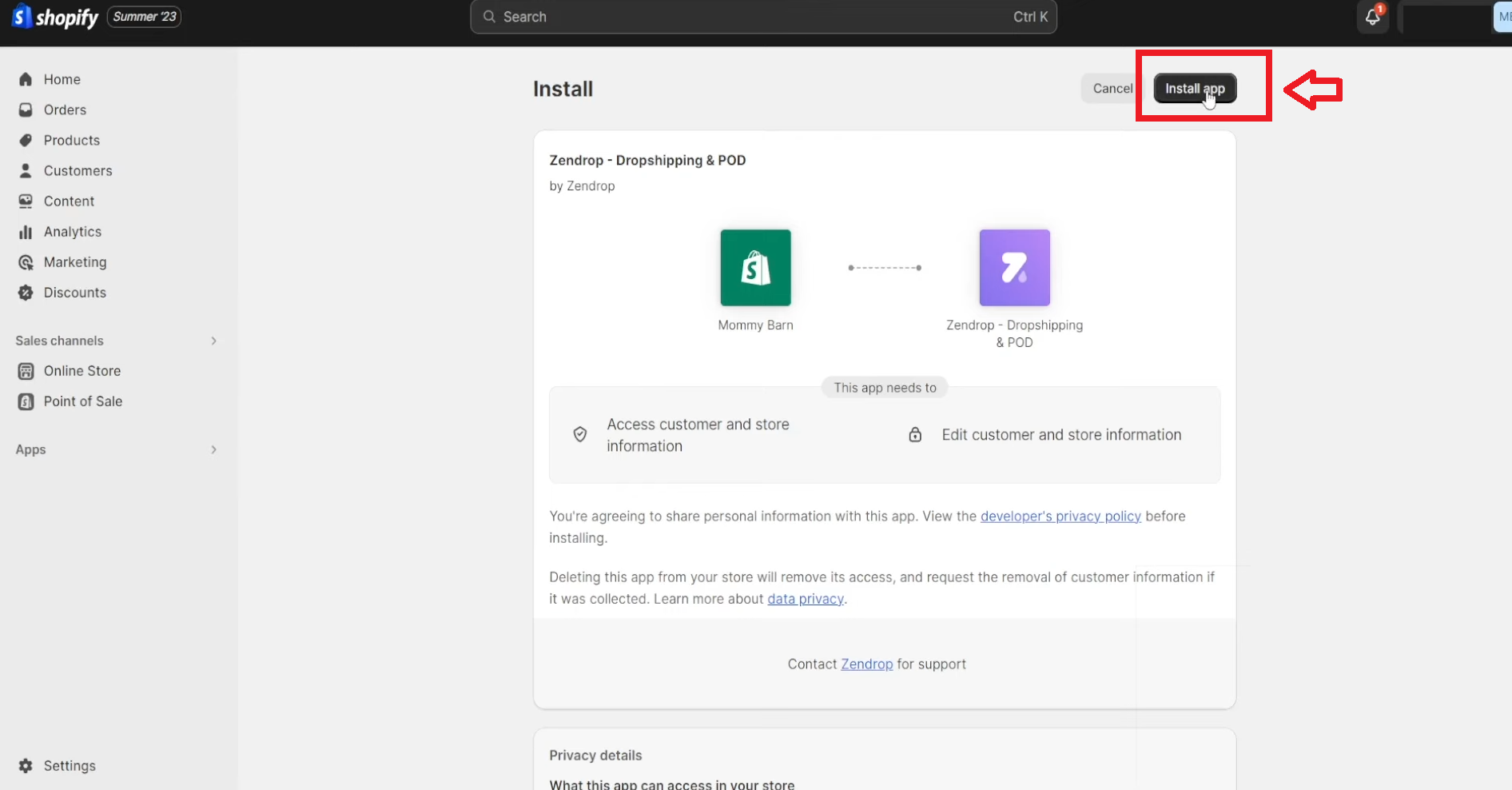The height and width of the screenshot is (790, 1512).
Task: Open data privacy link
Action: tap(806, 599)
